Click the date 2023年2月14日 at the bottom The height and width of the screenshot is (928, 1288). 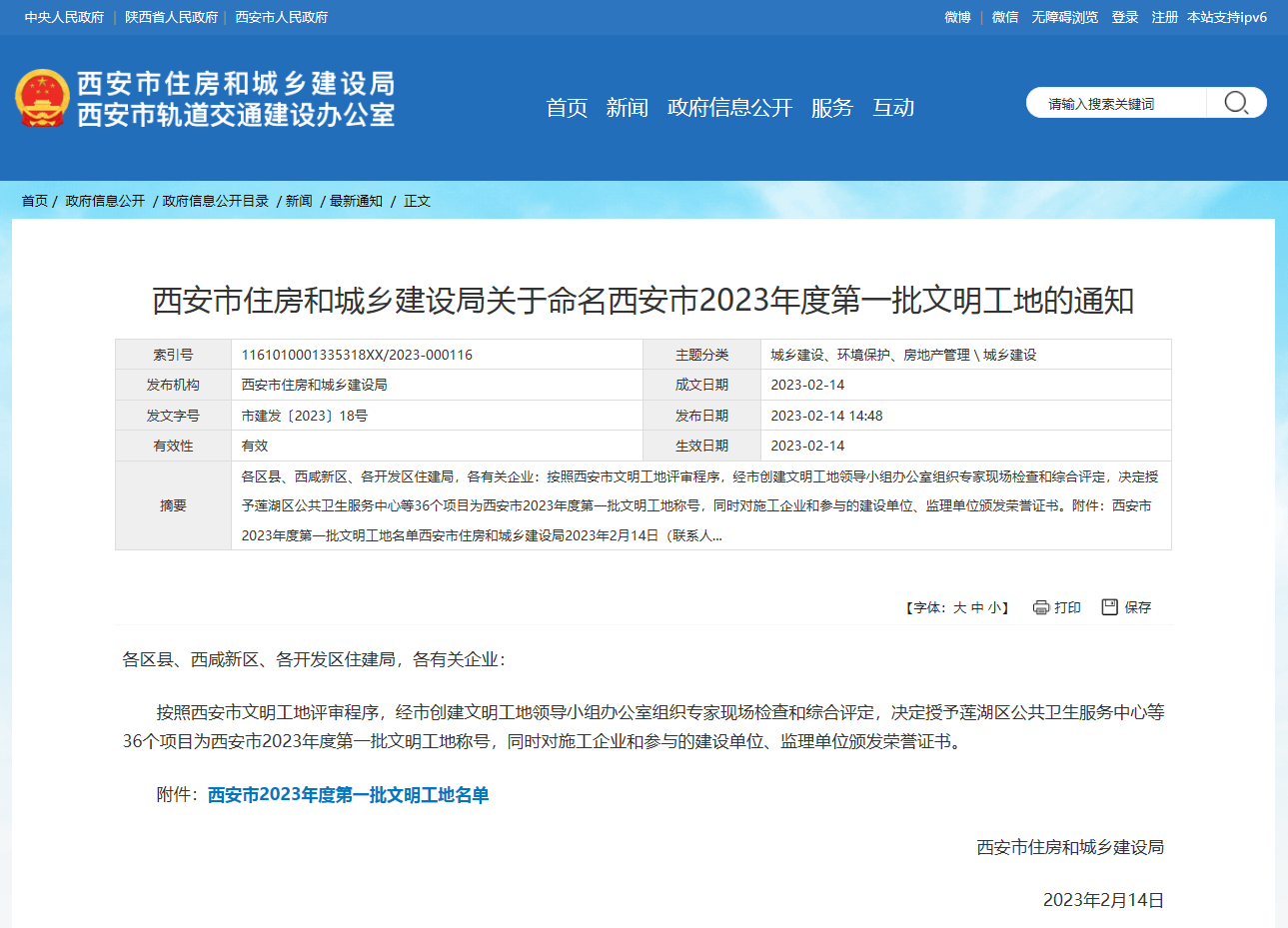coord(1103,900)
